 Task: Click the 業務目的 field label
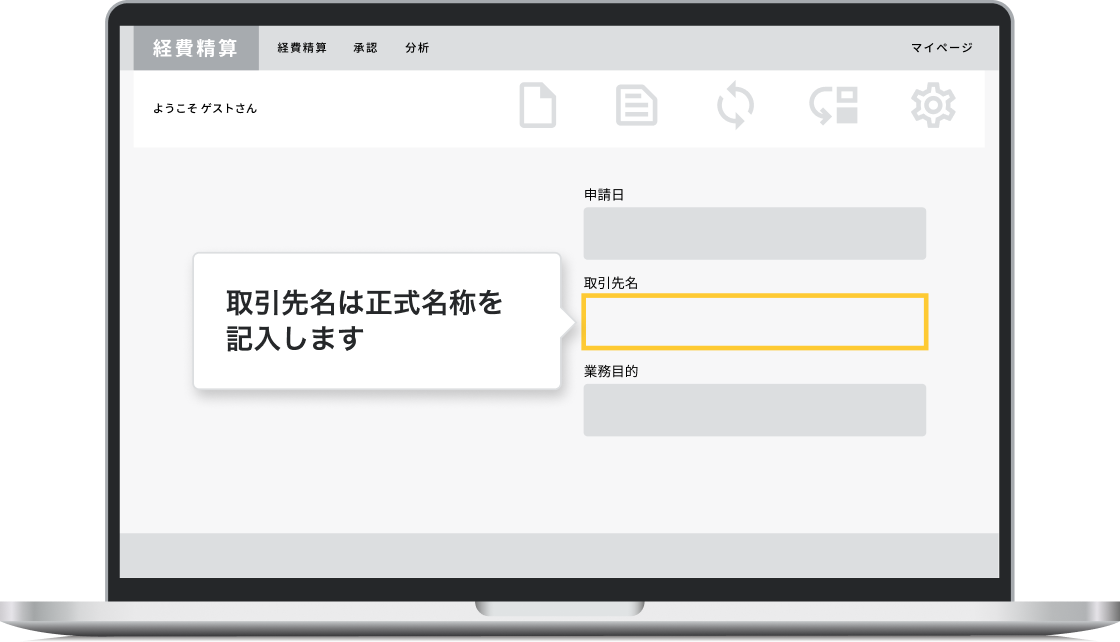(x=611, y=371)
